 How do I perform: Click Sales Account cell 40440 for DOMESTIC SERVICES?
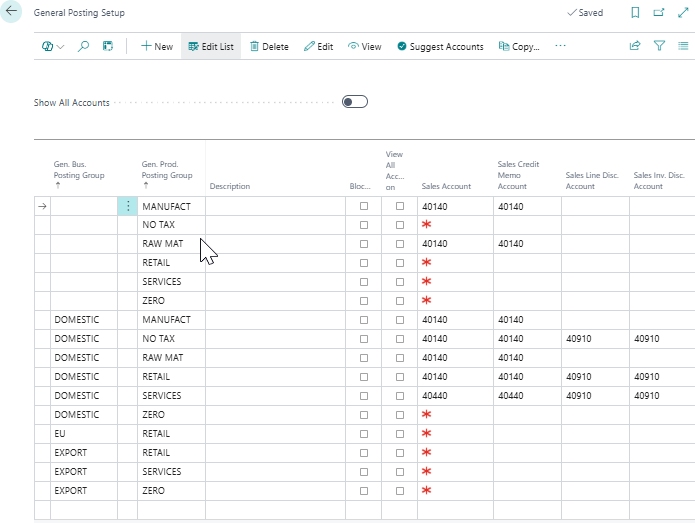[434, 396]
